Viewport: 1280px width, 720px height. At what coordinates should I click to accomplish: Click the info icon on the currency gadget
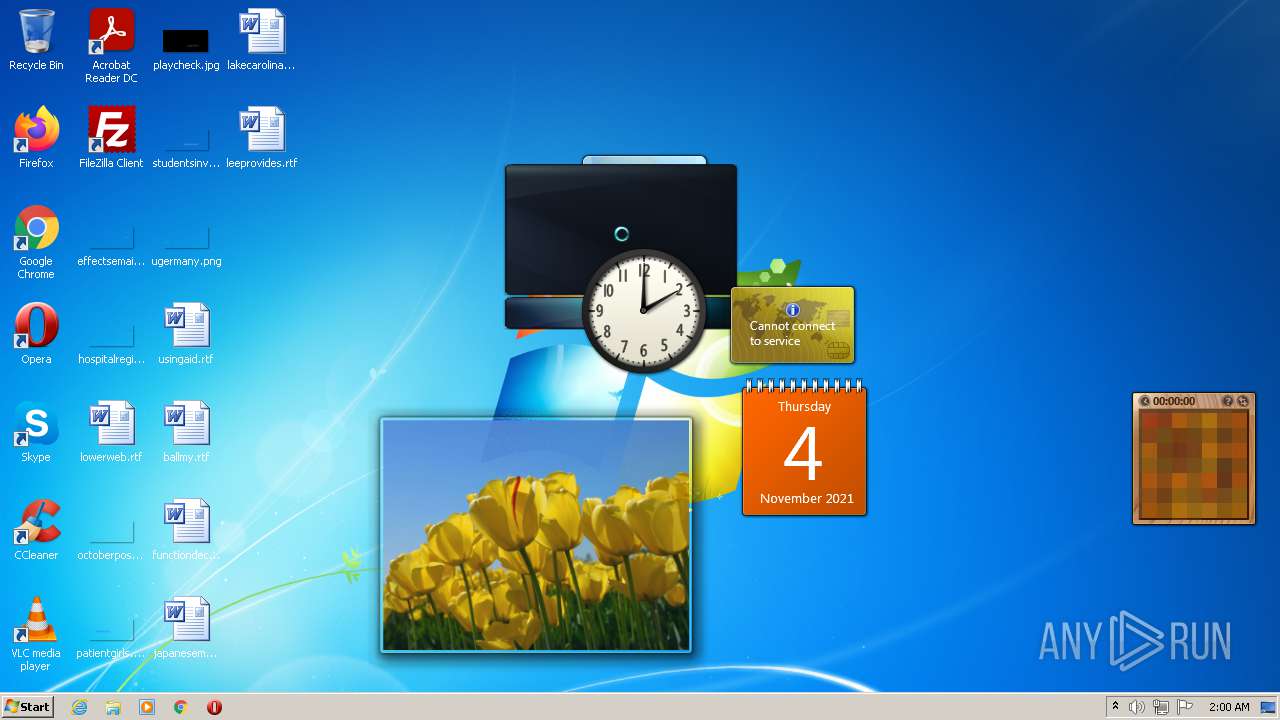[x=793, y=310]
